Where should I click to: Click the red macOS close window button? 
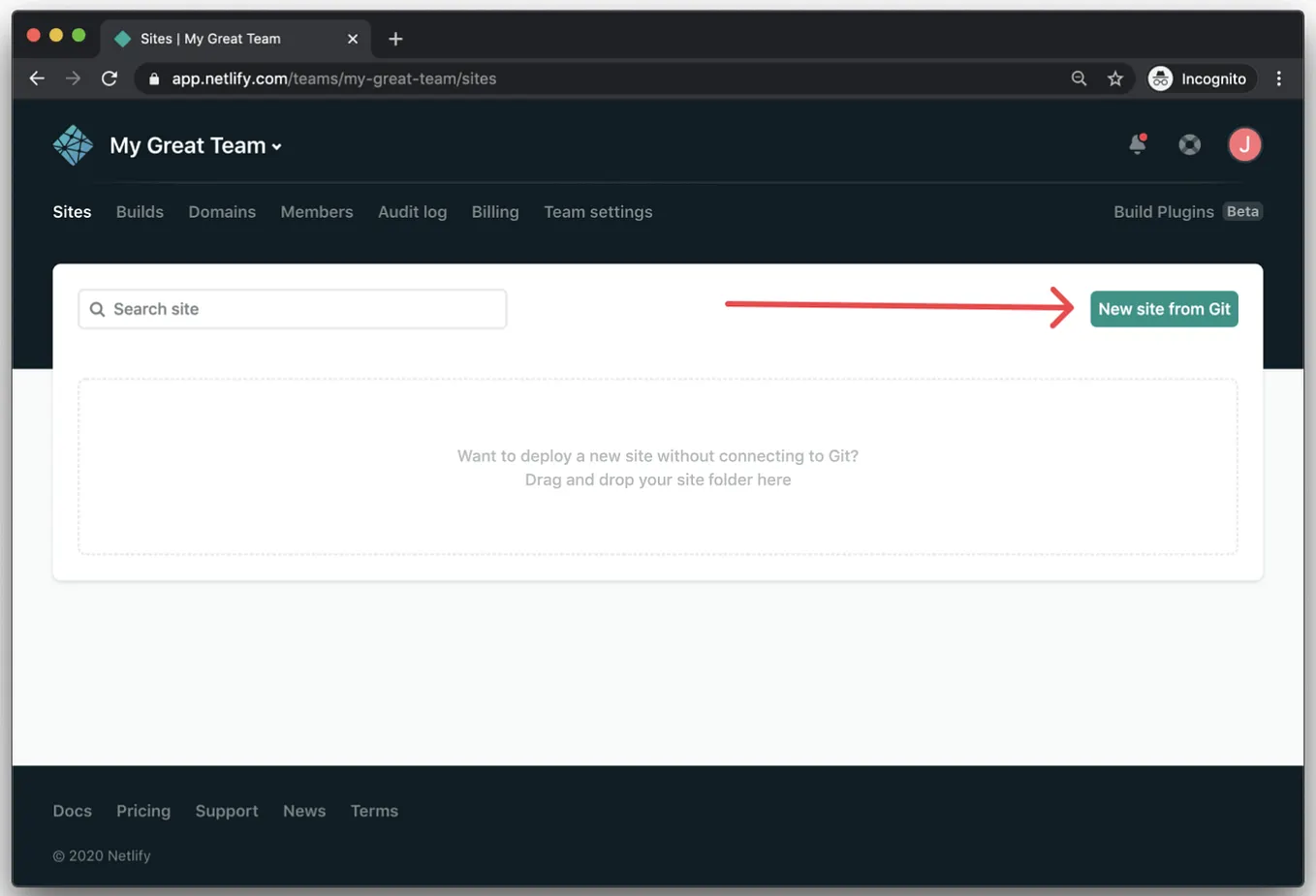pos(33,35)
